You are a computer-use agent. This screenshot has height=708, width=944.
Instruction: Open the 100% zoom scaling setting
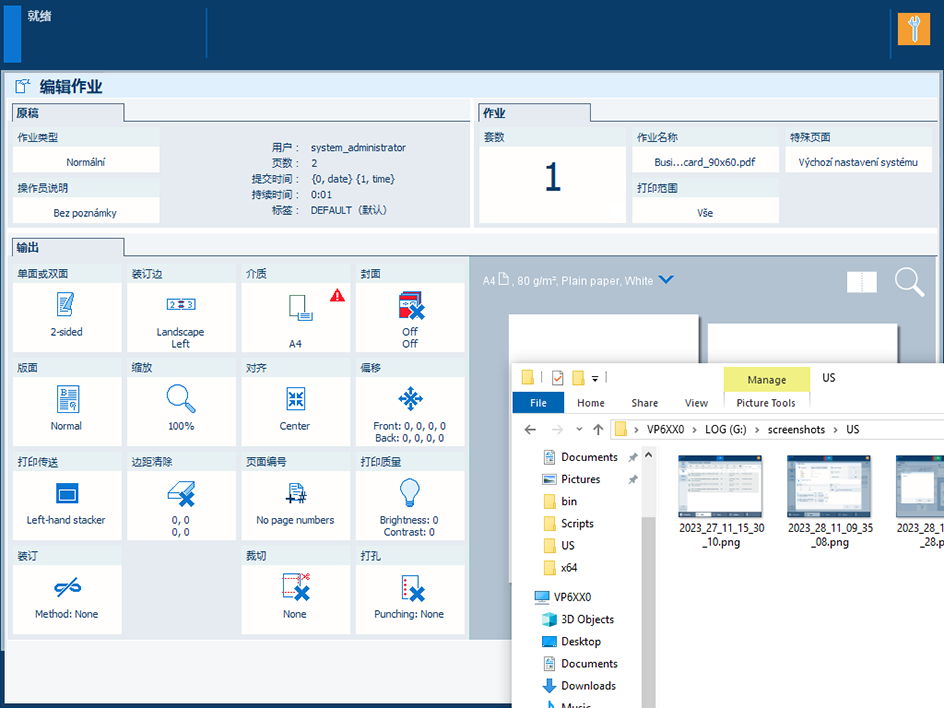pos(180,410)
